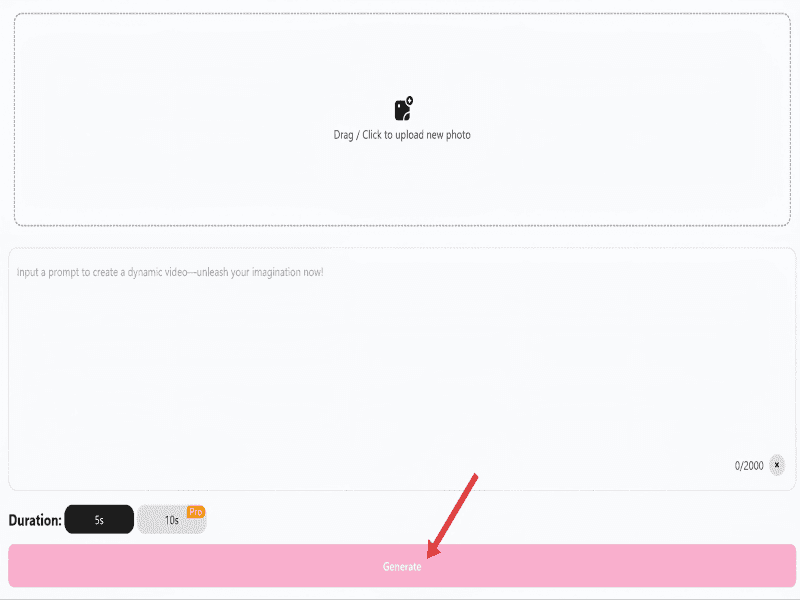Open file picker via the upload image icon
Image resolution: width=800 pixels, height=600 pixels.
point(403,109)
